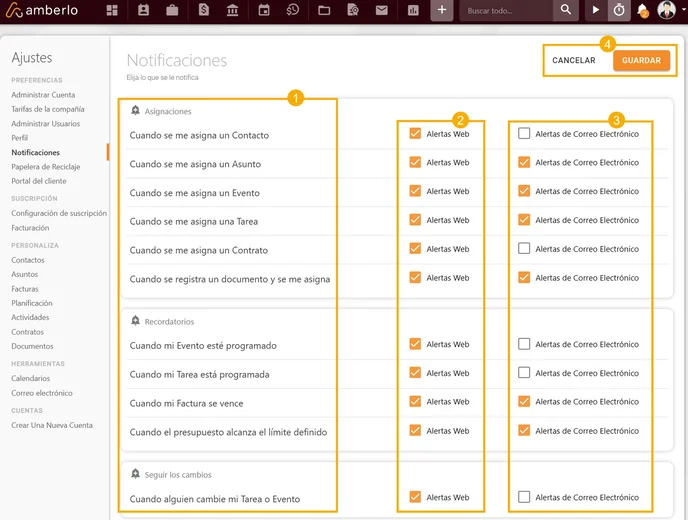Open the calendar icon in top bar
The image size is (688, 520).
tap(264, 10)
